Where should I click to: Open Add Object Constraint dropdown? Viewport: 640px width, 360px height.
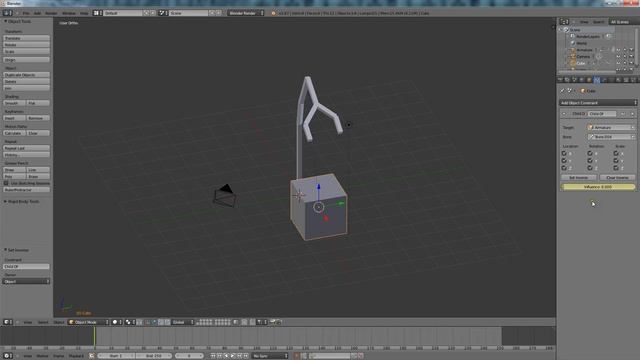pyautogui.click(x=598, y=103)
